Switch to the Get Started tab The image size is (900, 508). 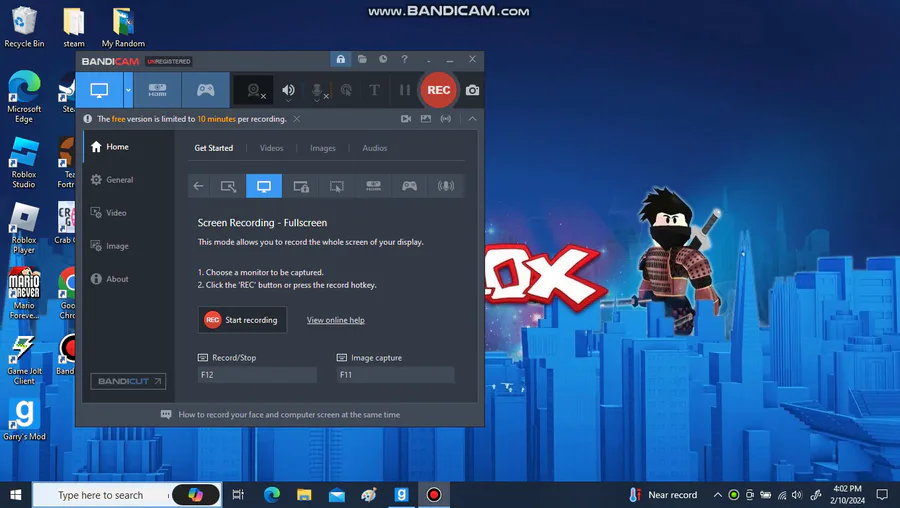click(214, 148)
